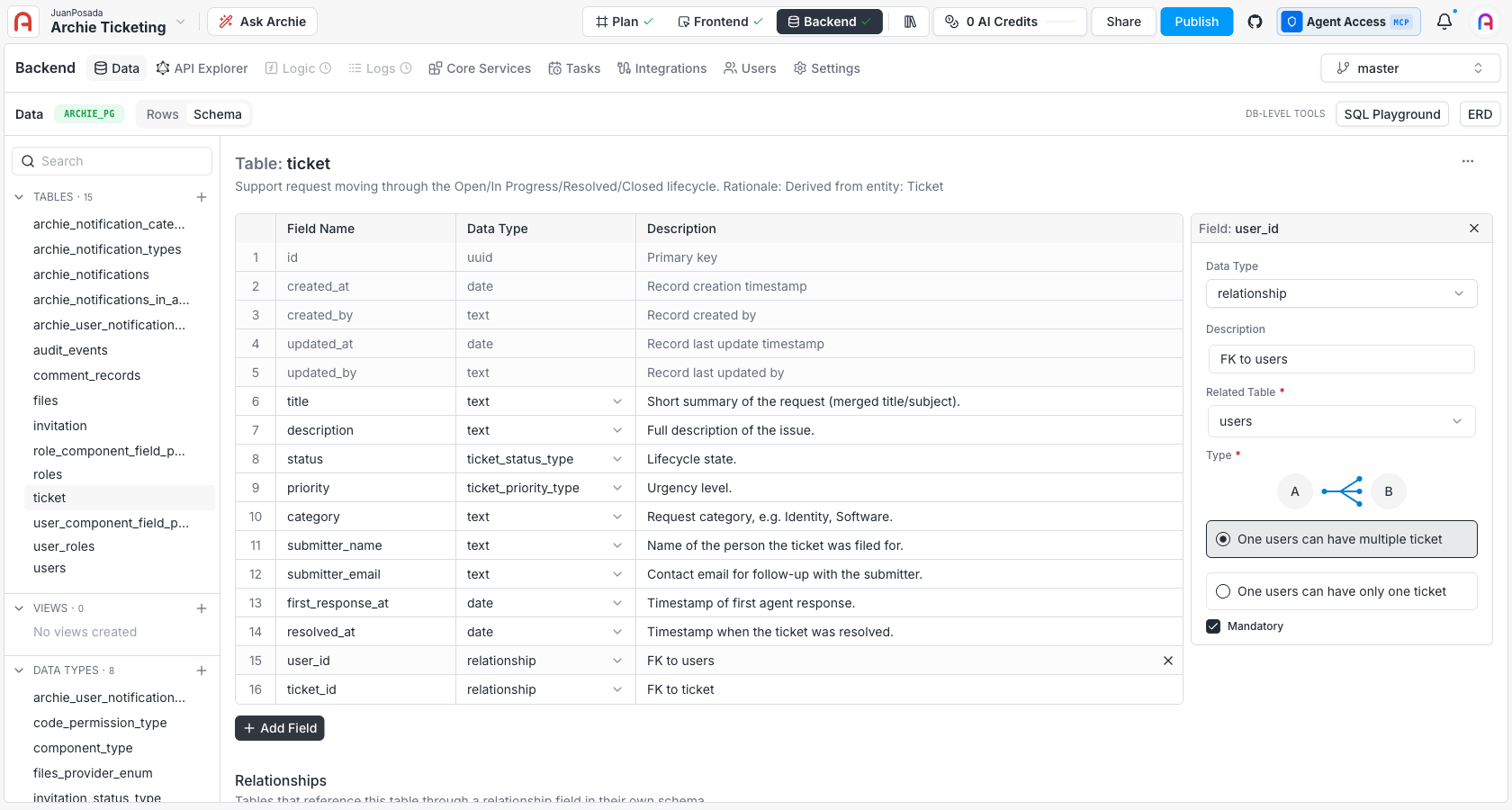Open the Data Type relationship dropdown
This screenshot has height=810, width=1512.
1342,293
